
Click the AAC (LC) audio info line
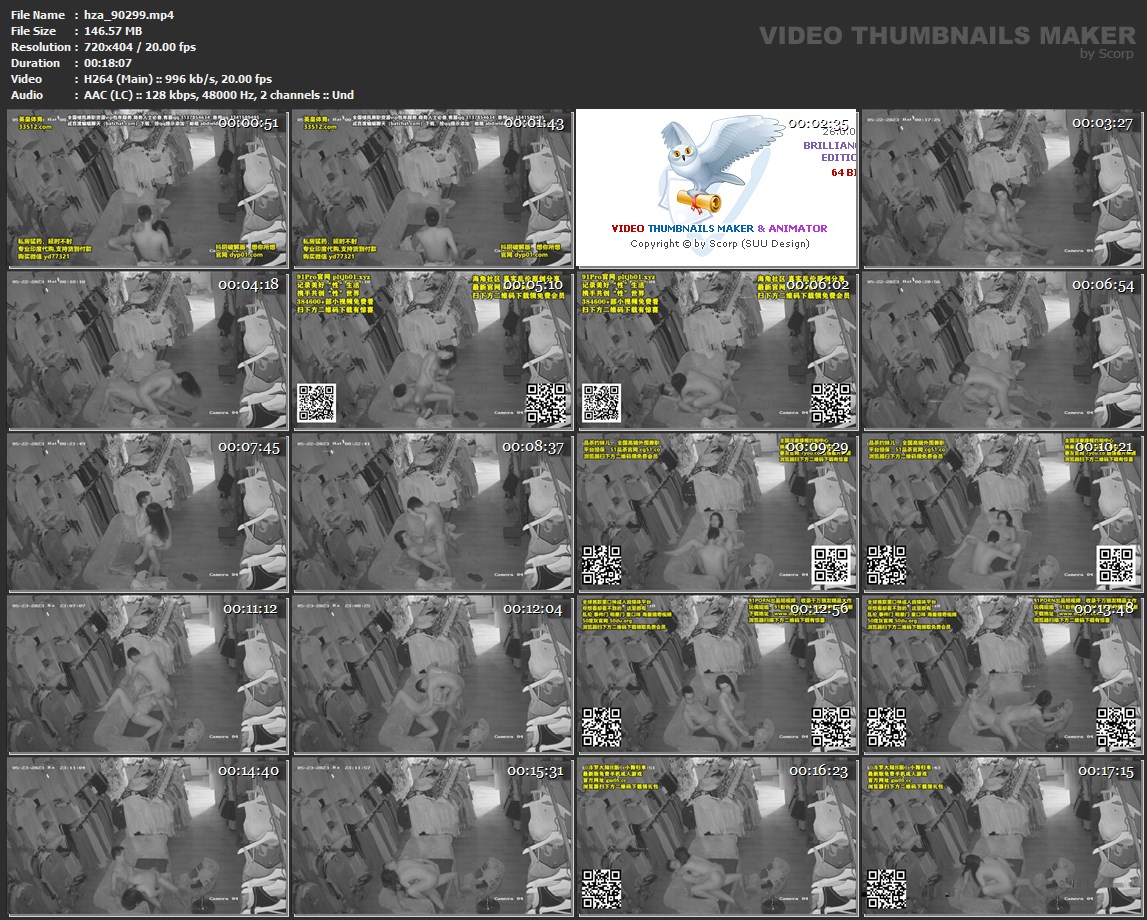[x=219, y=95]
